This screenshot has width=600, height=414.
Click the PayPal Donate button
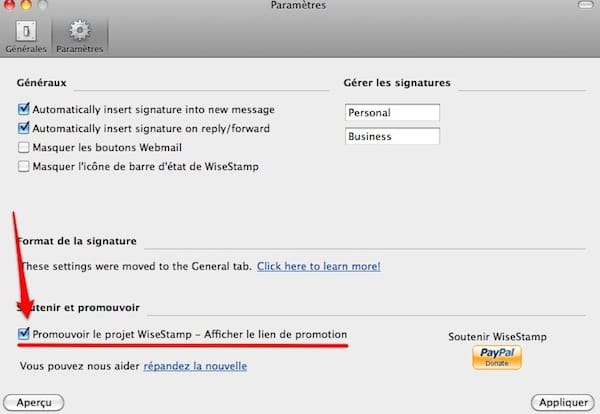point(497,357)
